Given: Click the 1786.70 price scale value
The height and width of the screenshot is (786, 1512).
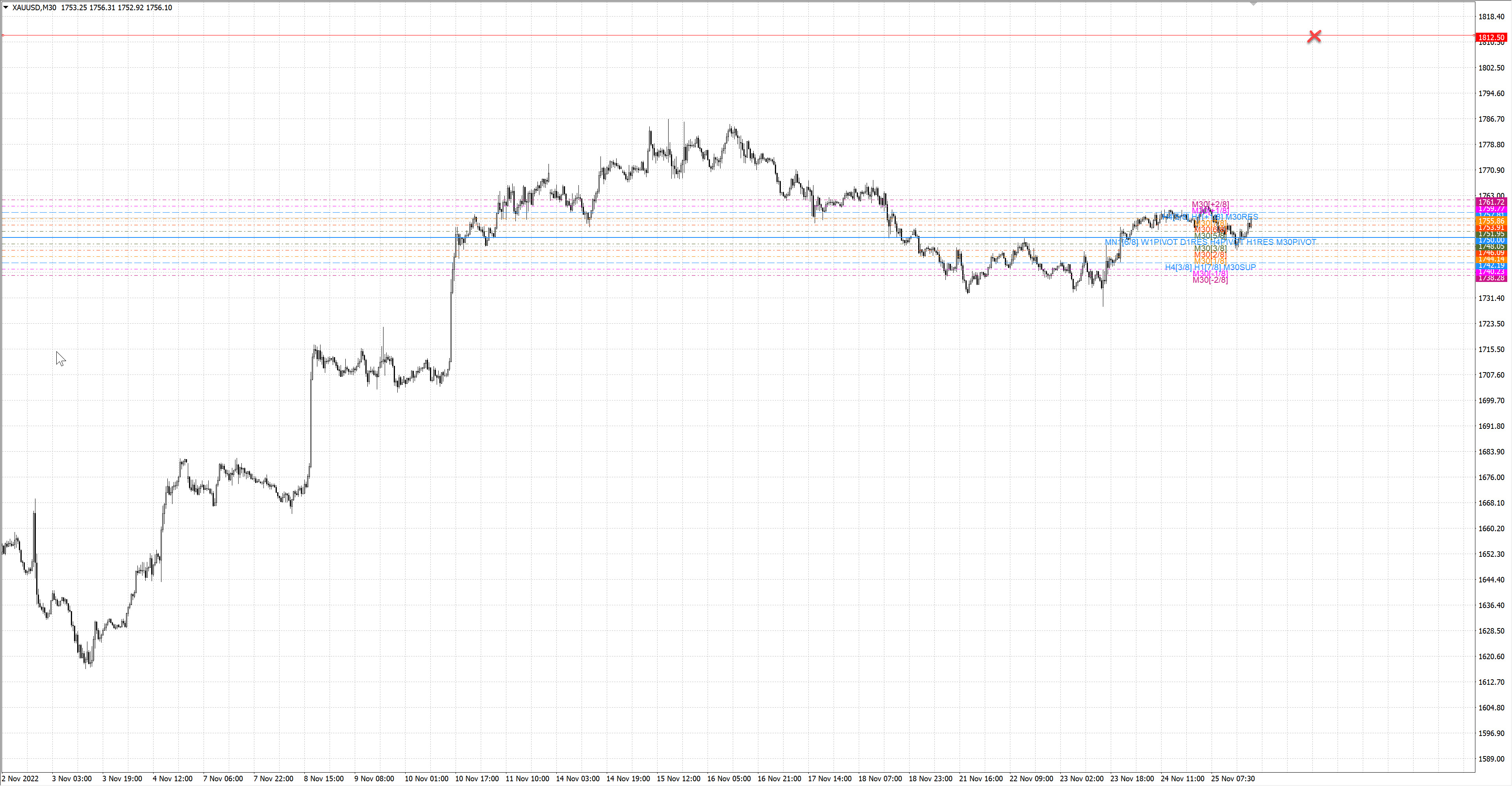Looking at the screenshot, I should [1491, 119].
